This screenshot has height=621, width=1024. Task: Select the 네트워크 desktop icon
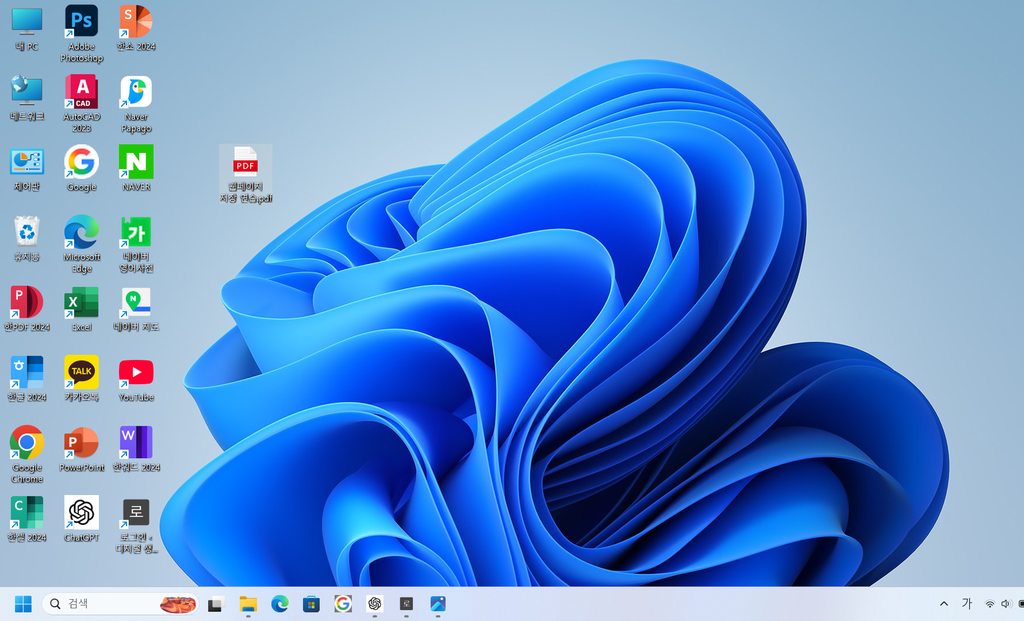(x=27, y=99)
